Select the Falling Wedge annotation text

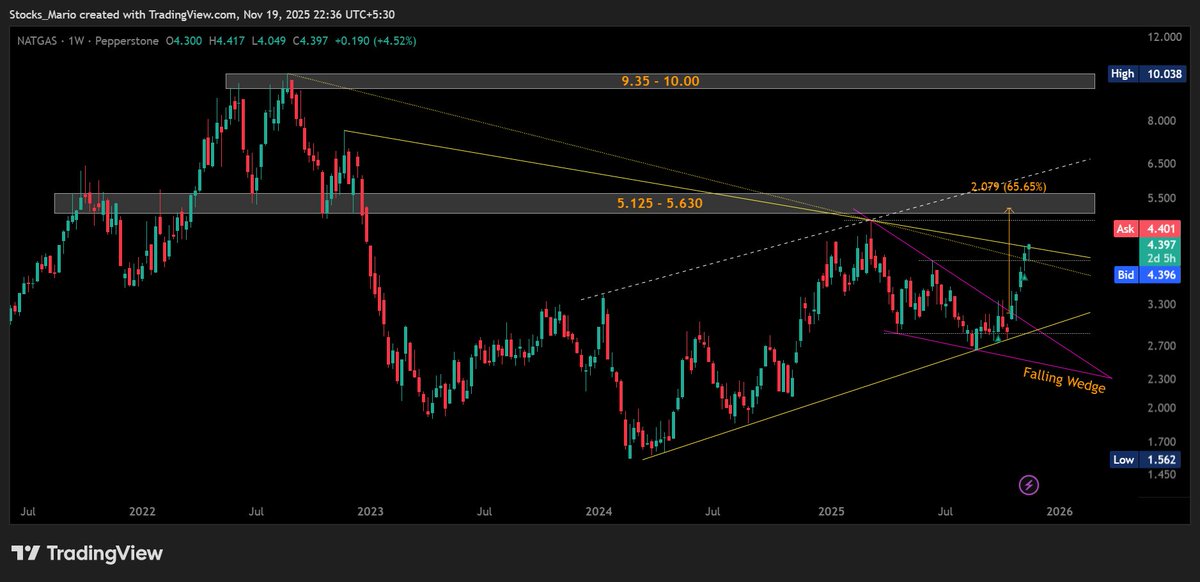coord(1063,380)
